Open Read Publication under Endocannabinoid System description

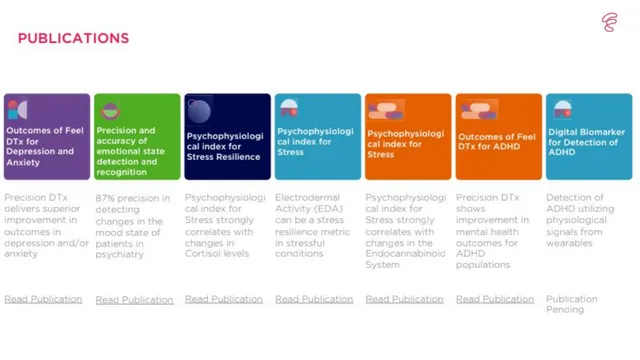click(x=404, y=299)
